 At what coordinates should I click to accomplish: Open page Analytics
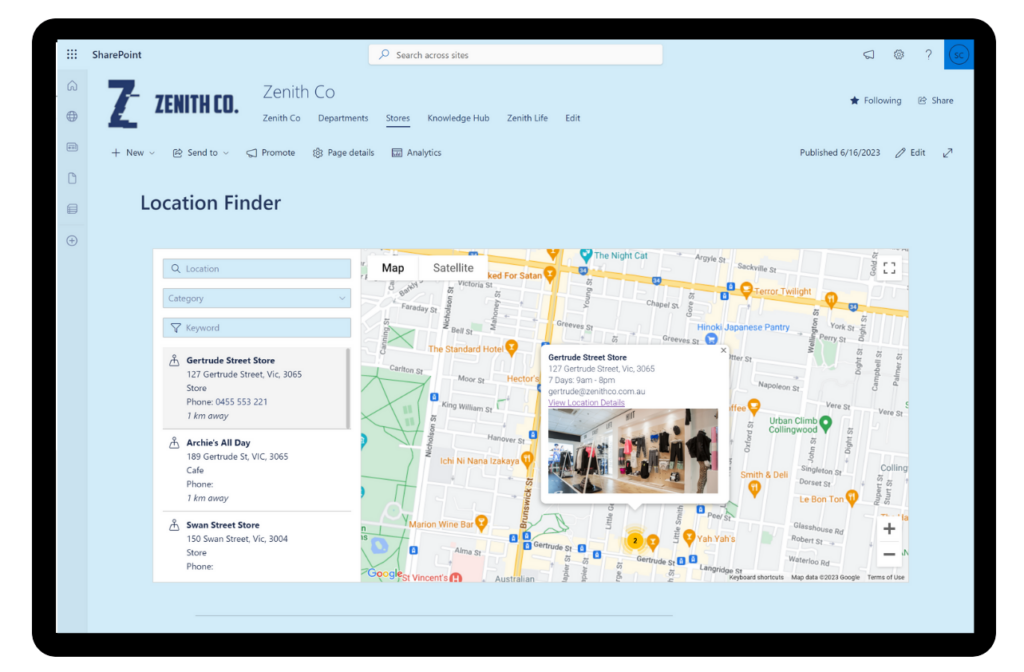[x=416, y=153]
